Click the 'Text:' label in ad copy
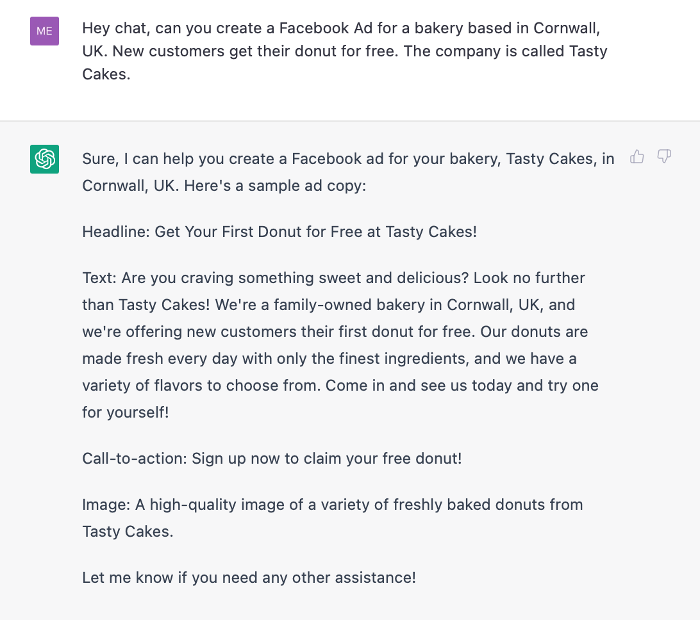This screenshot has height=620, width=700. click(99, 278)
